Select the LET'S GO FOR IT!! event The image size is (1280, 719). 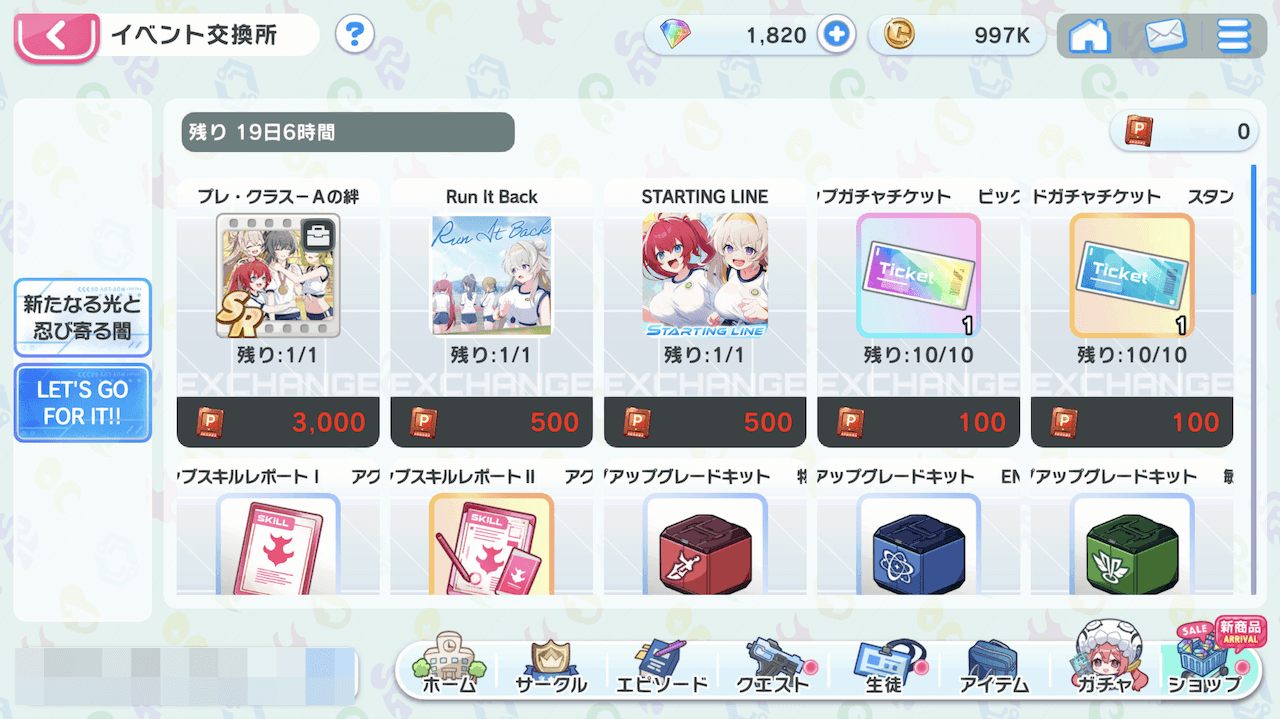pyautogui.click(x=82, y=403)
